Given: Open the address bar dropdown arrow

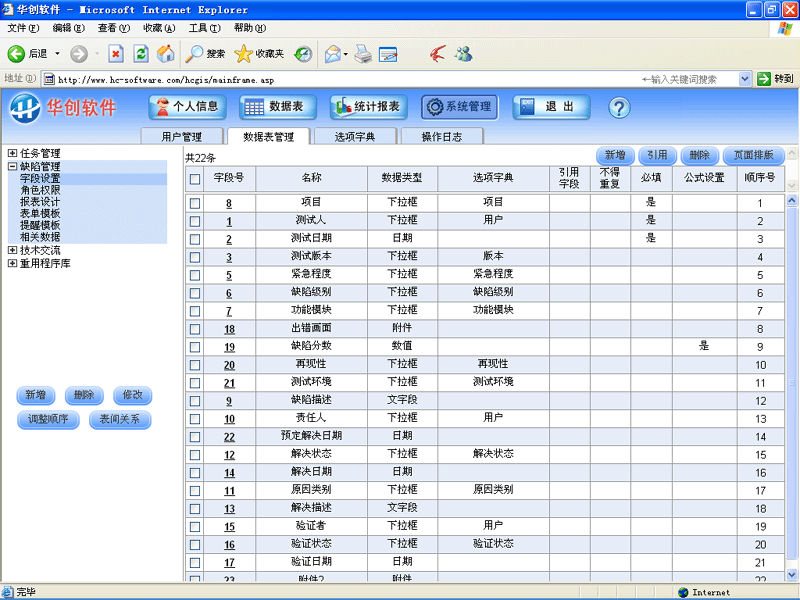Looking at the screenshot, I should click(x=744, y=79).
